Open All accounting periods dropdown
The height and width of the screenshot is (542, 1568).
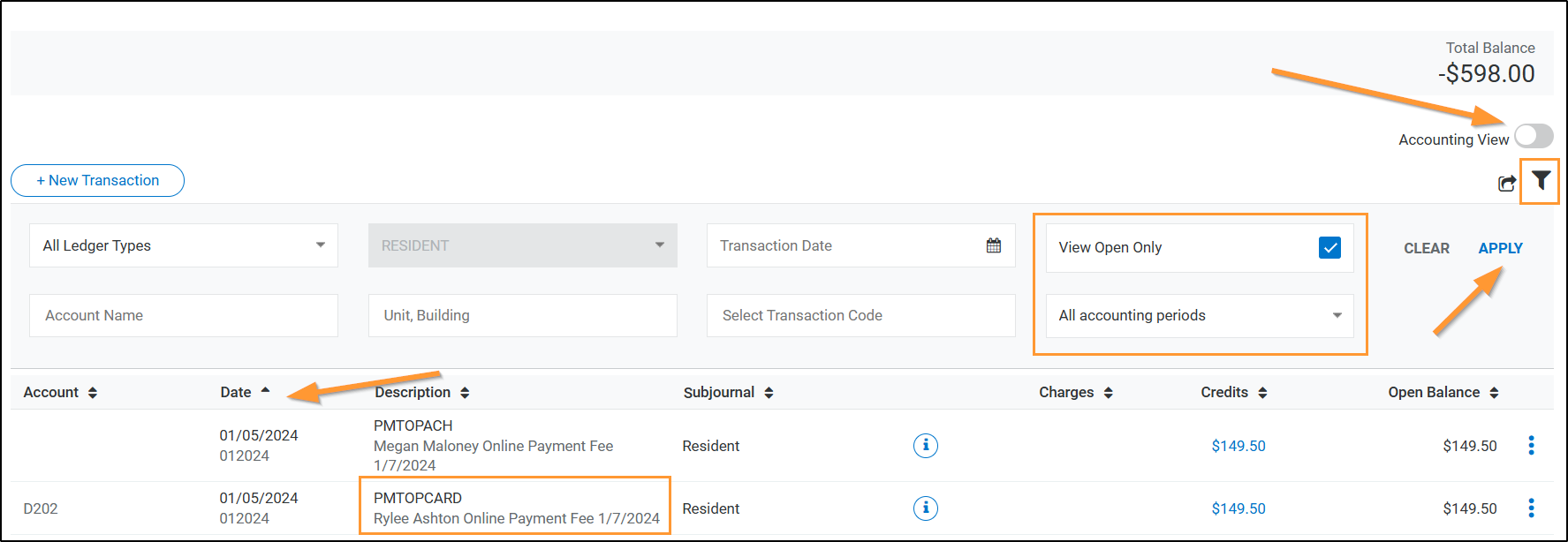coord(1200,315)
